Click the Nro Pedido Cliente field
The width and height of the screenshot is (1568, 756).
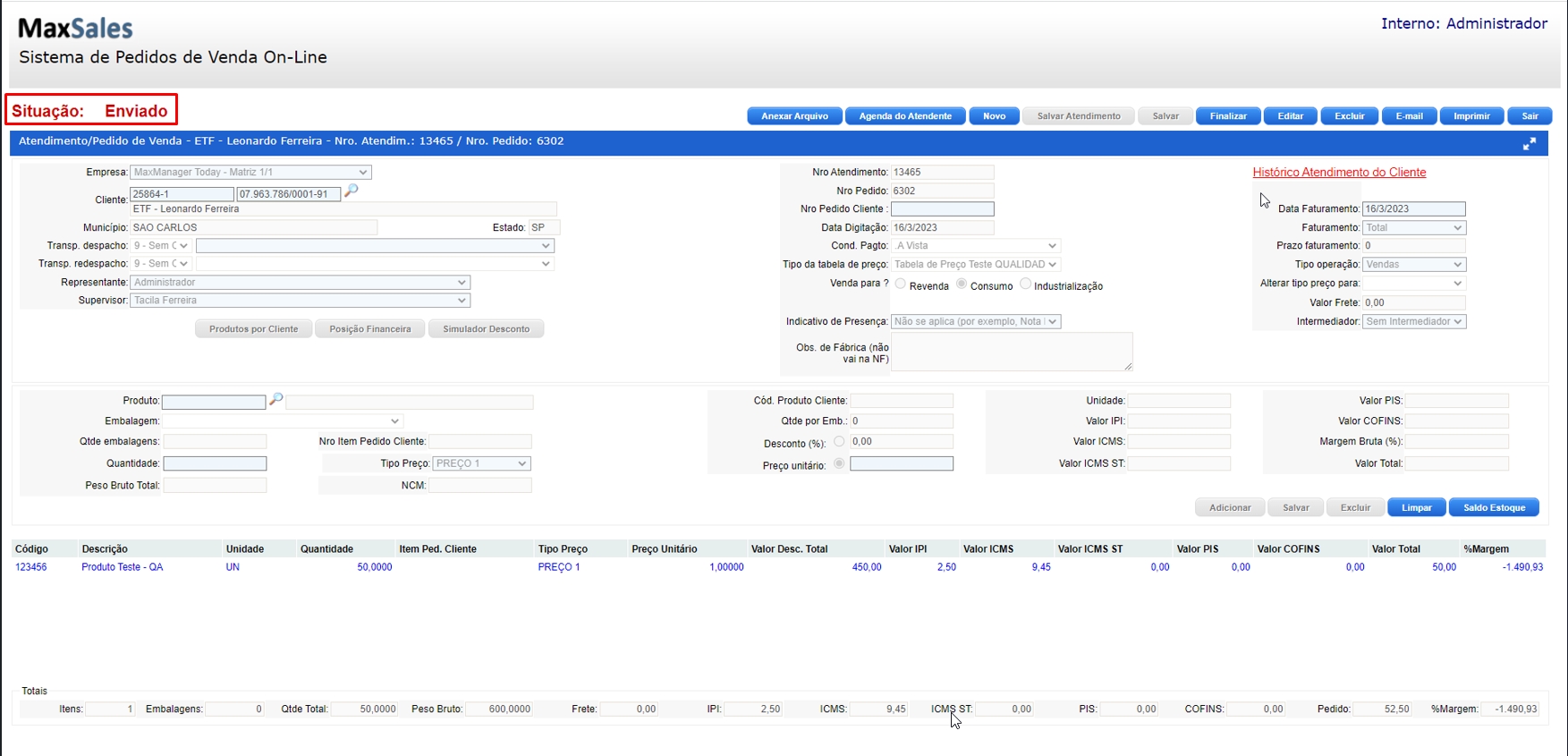pyautogui.click(x=943, y=208)
